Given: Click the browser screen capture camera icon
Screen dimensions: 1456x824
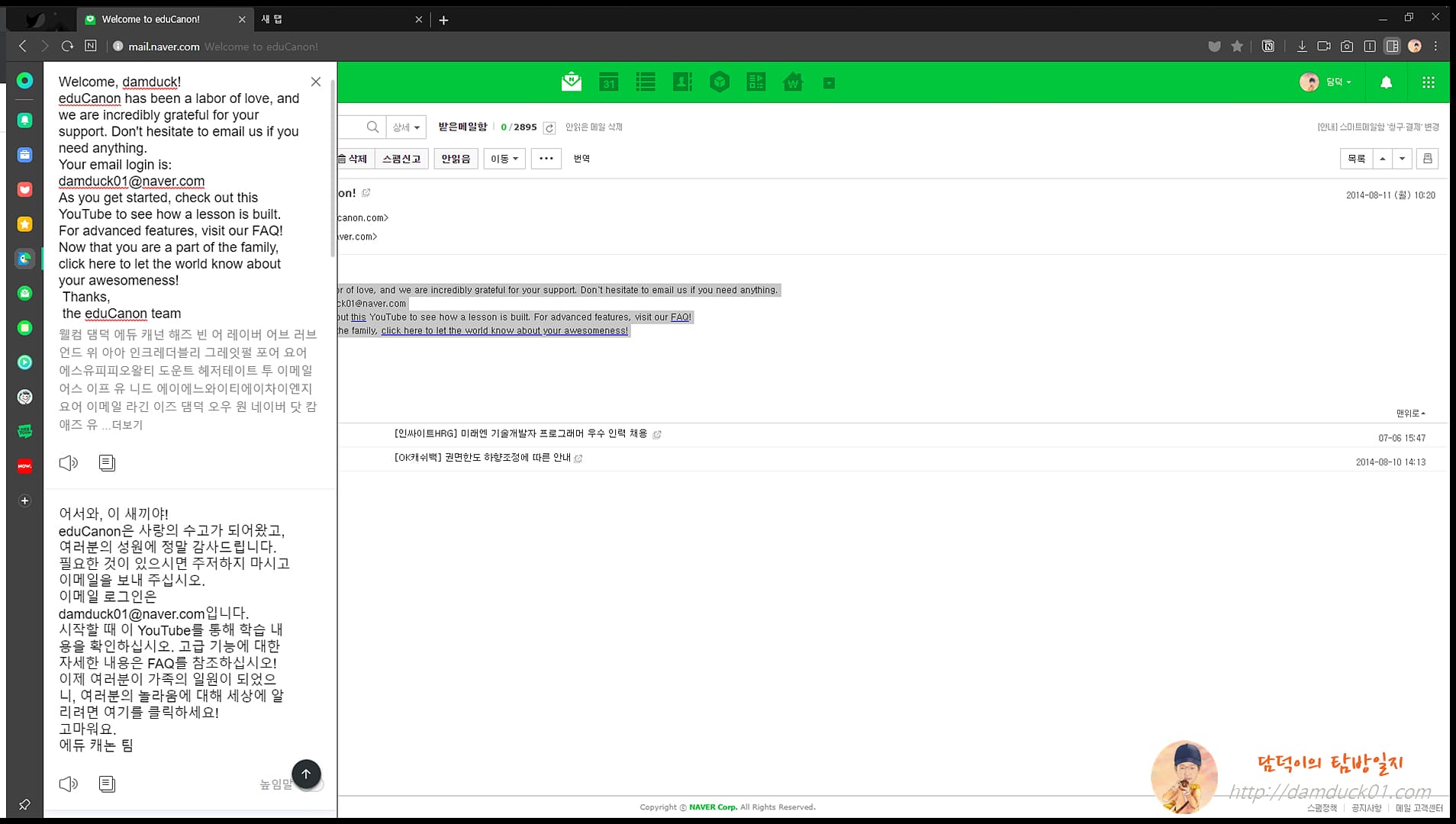Looking at the screenshot, I should click(x=1347, y=47).
